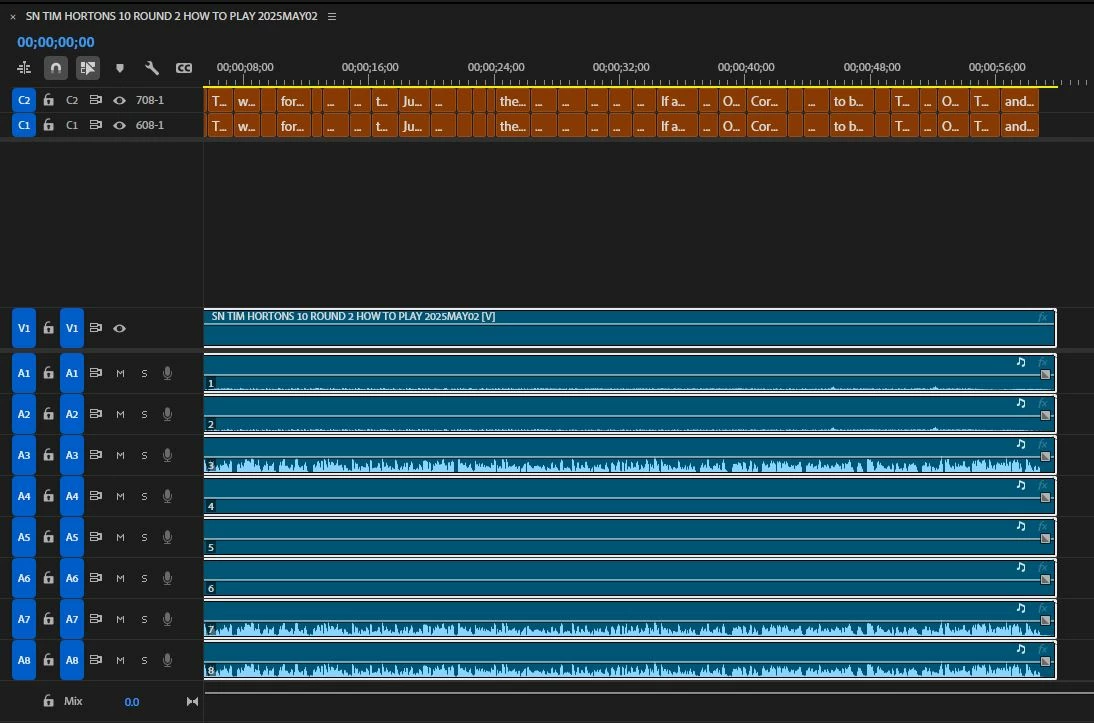Hide caption track 608-1 with its eye icon
The image size is (1094, 723).
[119, 125]
